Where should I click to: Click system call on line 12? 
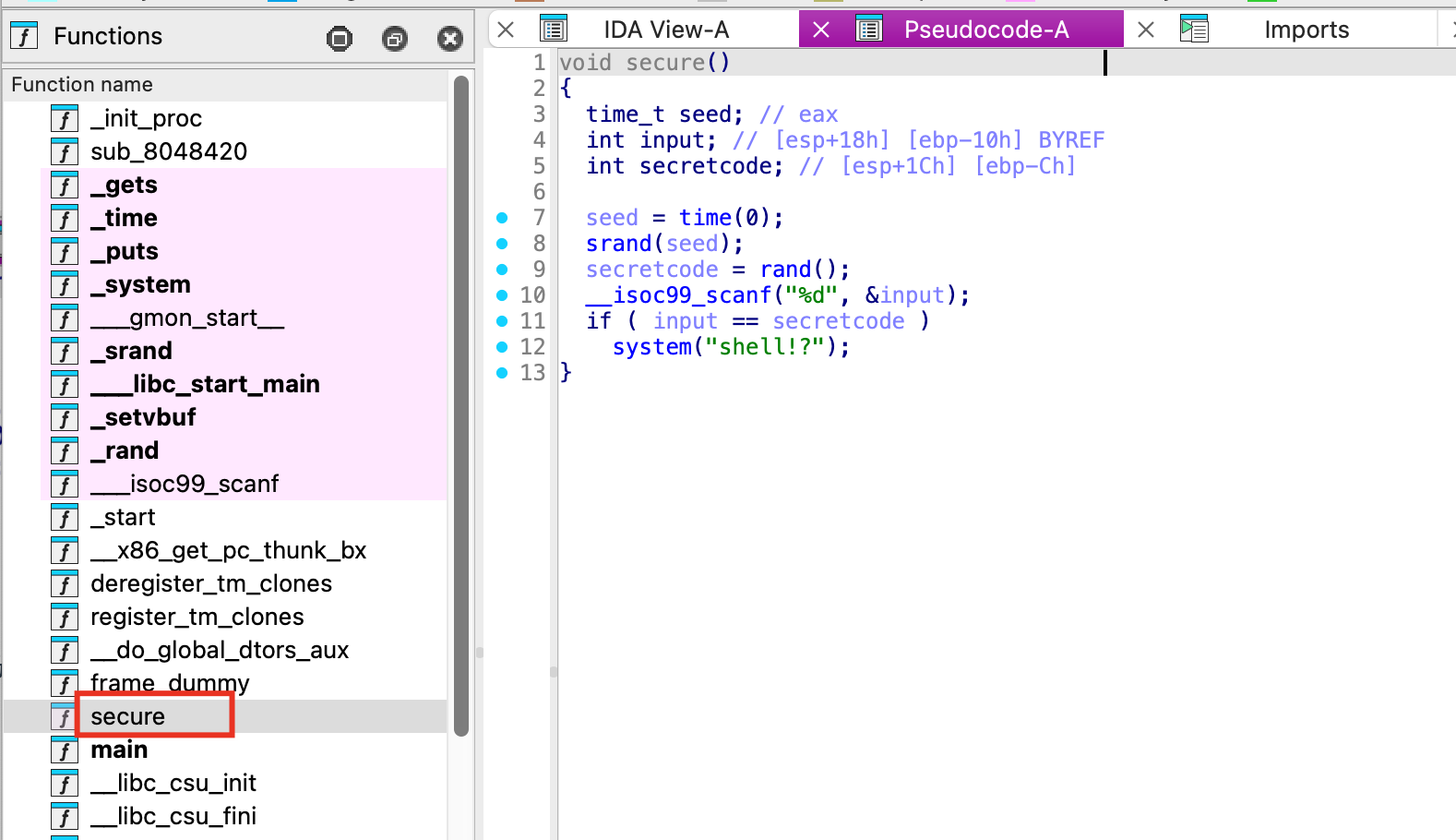point(652,347)
